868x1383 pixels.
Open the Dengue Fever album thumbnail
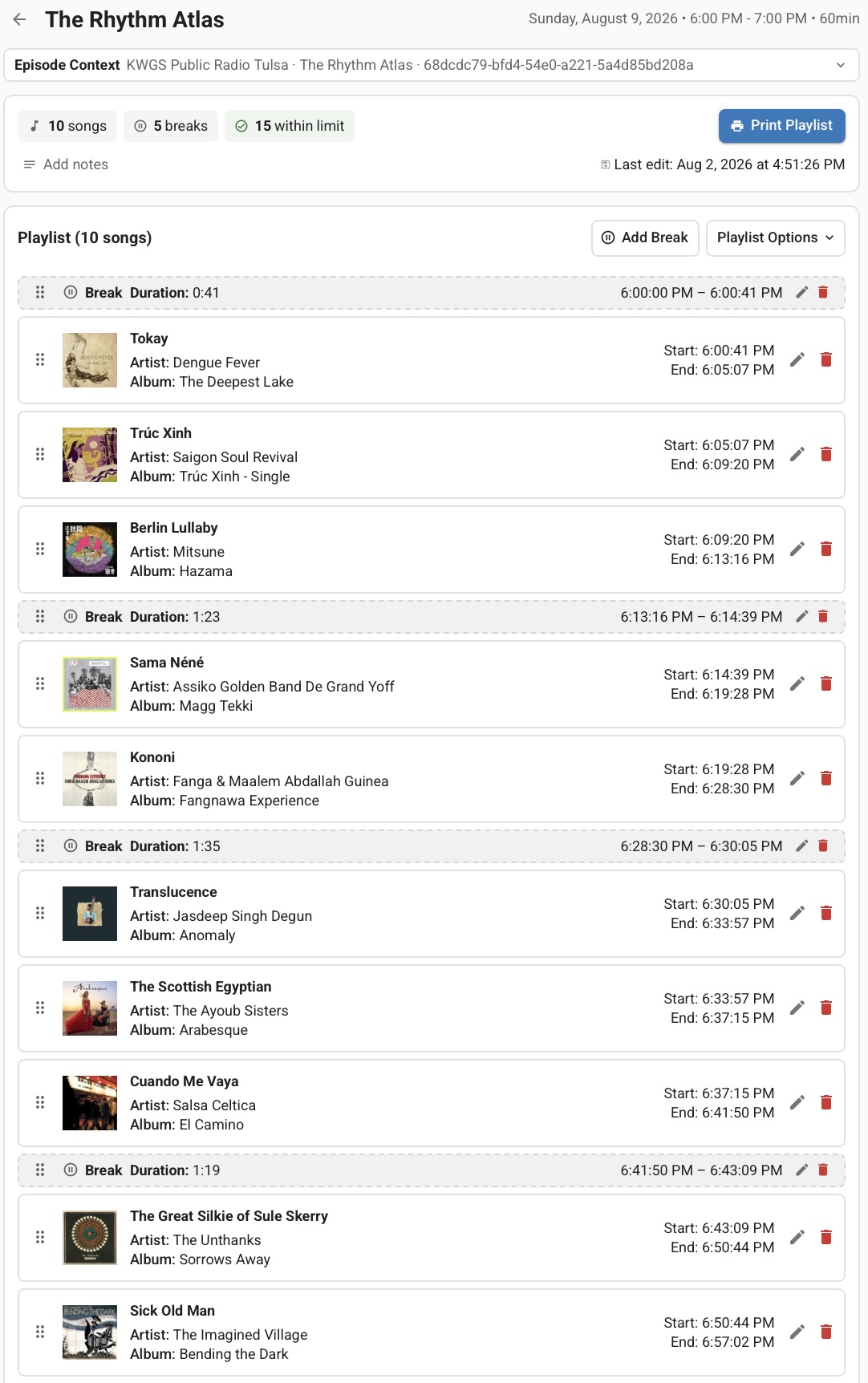[x=90, y=360]
